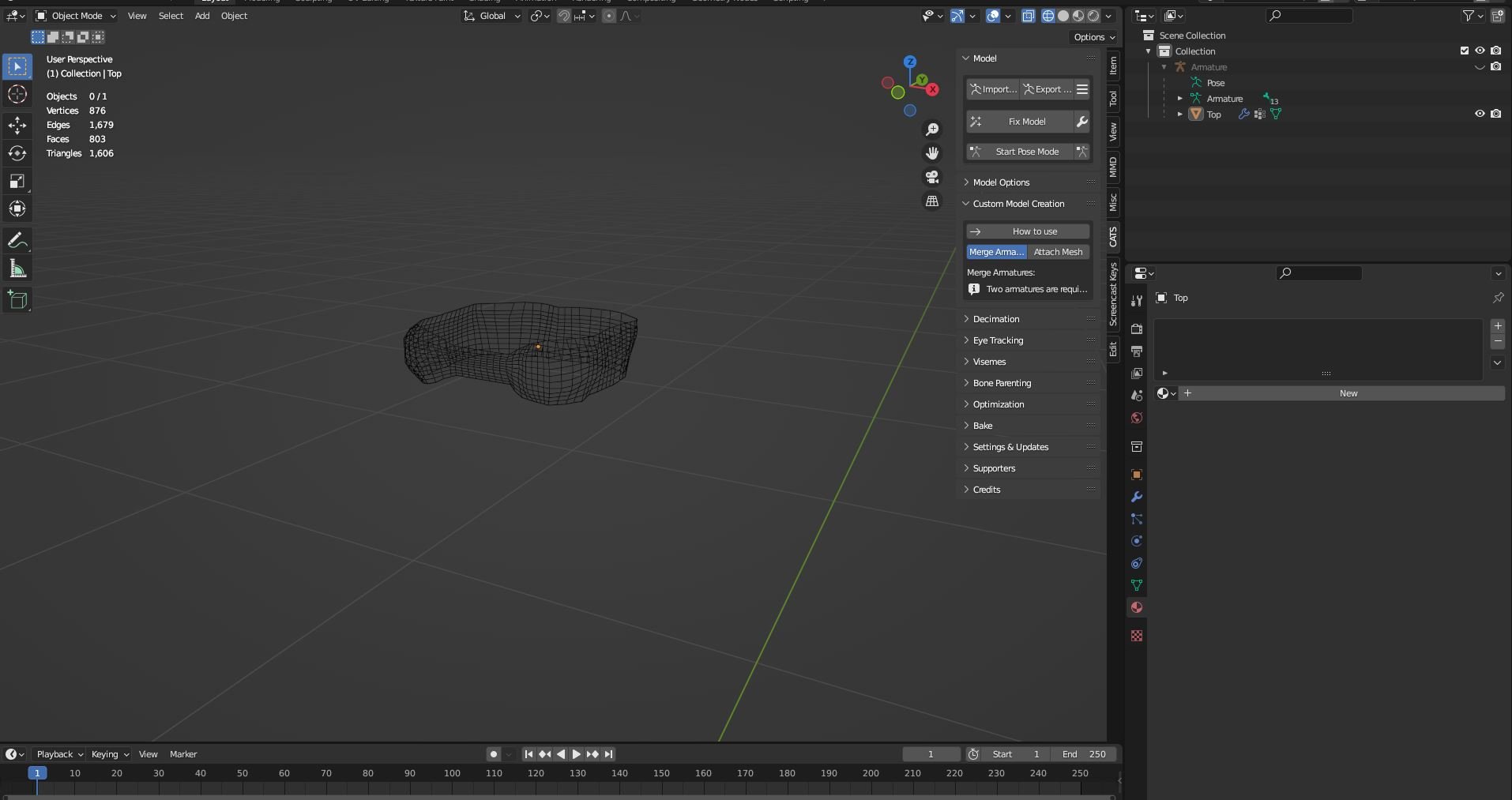
Task: Select the Move tool in toolbar
Action: pos(17,125)
